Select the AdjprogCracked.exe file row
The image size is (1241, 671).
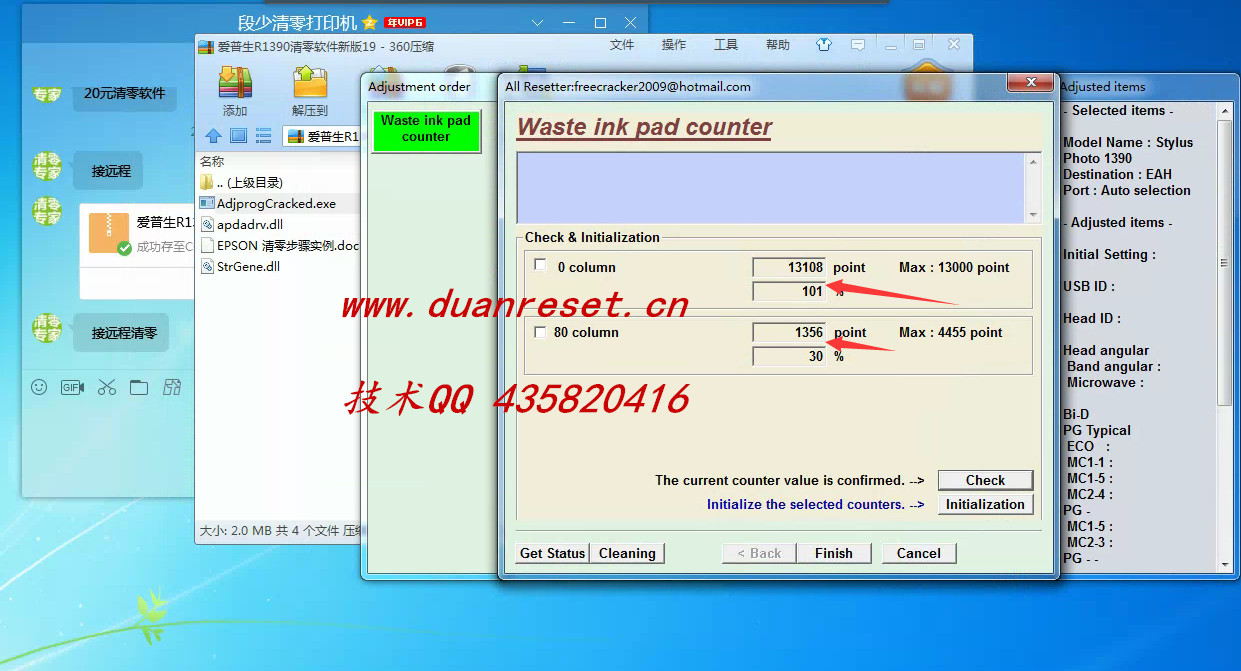coord(278,203)
